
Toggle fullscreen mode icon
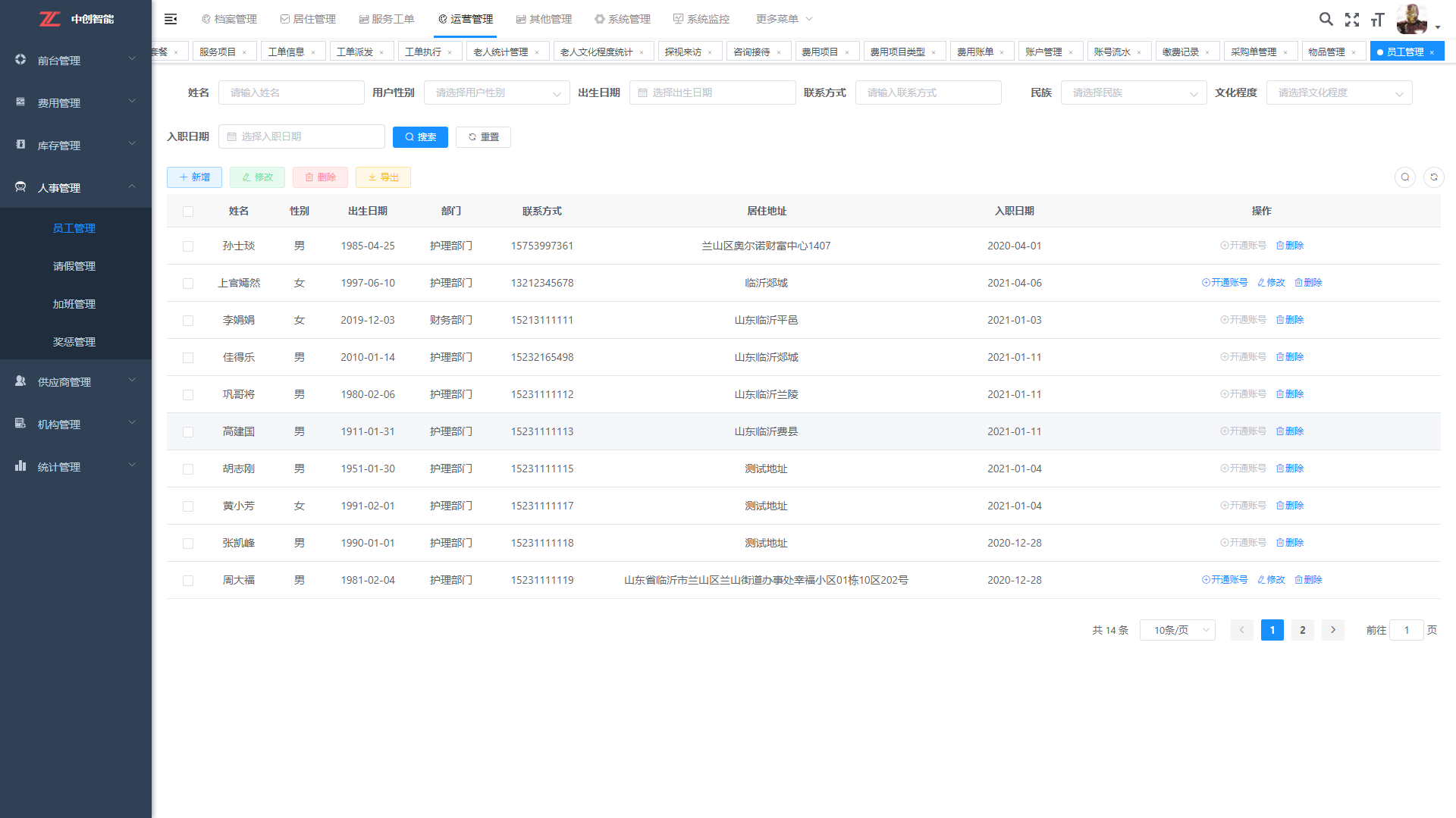point(1351,20)
